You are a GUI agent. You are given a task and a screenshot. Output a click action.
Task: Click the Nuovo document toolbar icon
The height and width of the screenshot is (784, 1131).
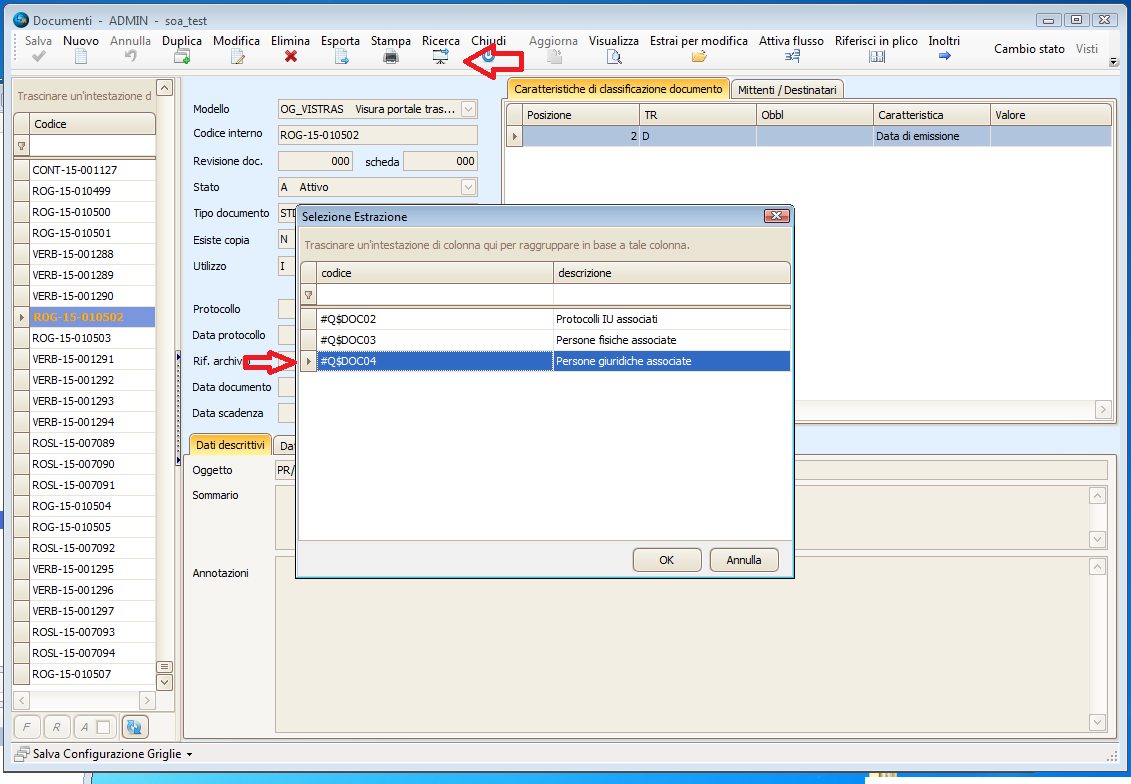81,57
